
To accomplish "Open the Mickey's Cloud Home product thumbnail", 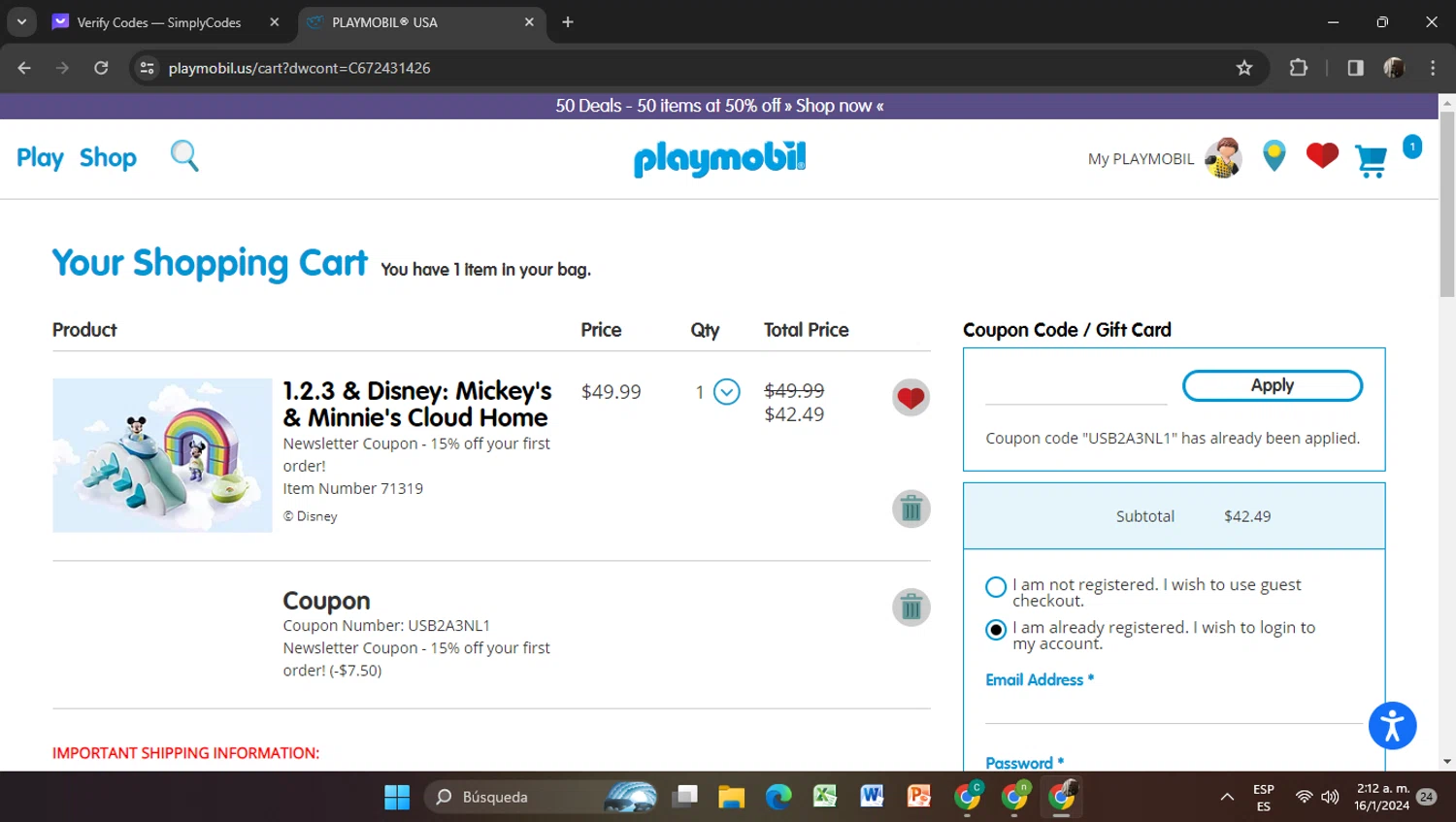I will [162, 455].
